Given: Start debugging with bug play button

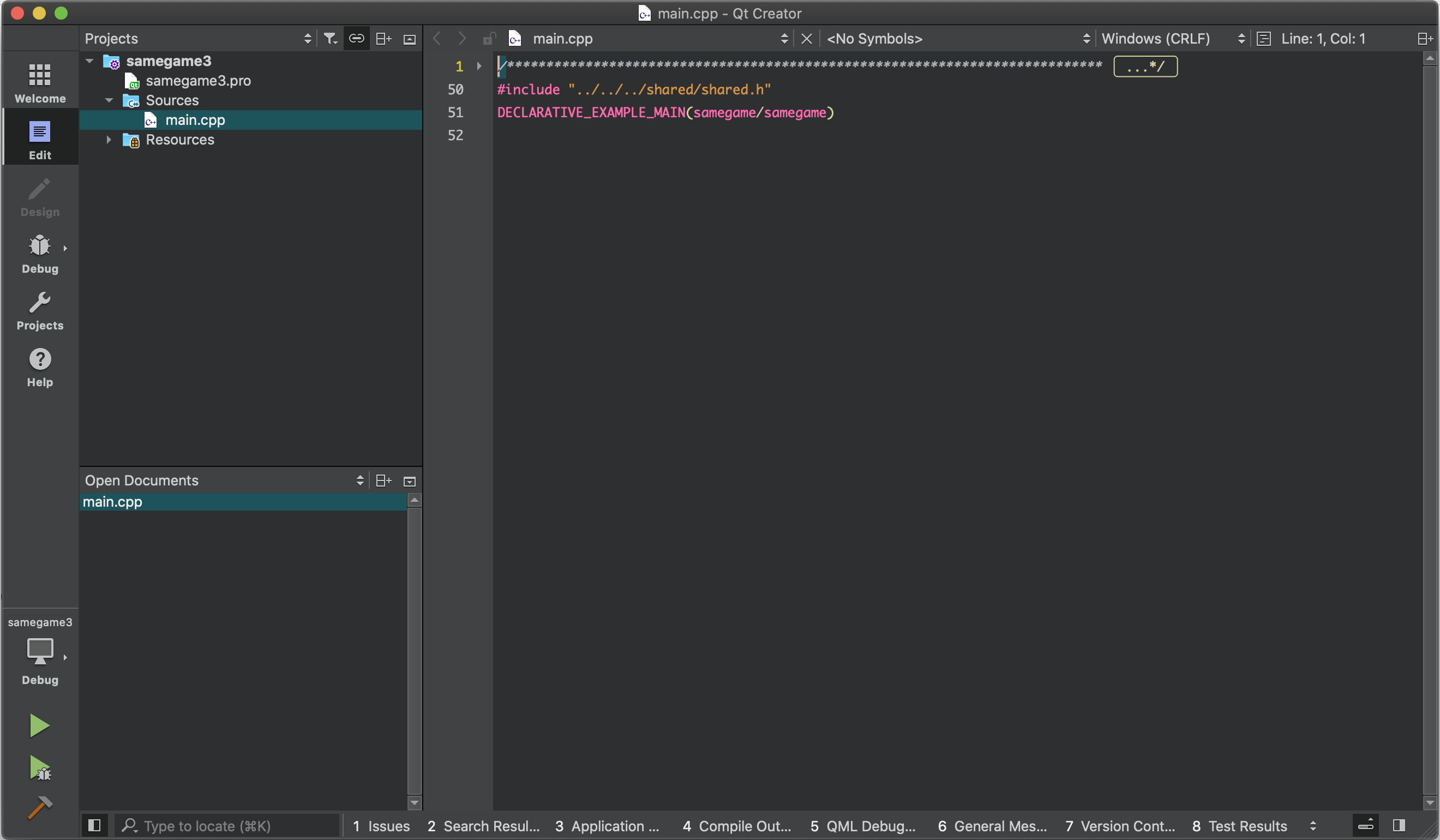Looking at the screenshot, I should [39, 768].
